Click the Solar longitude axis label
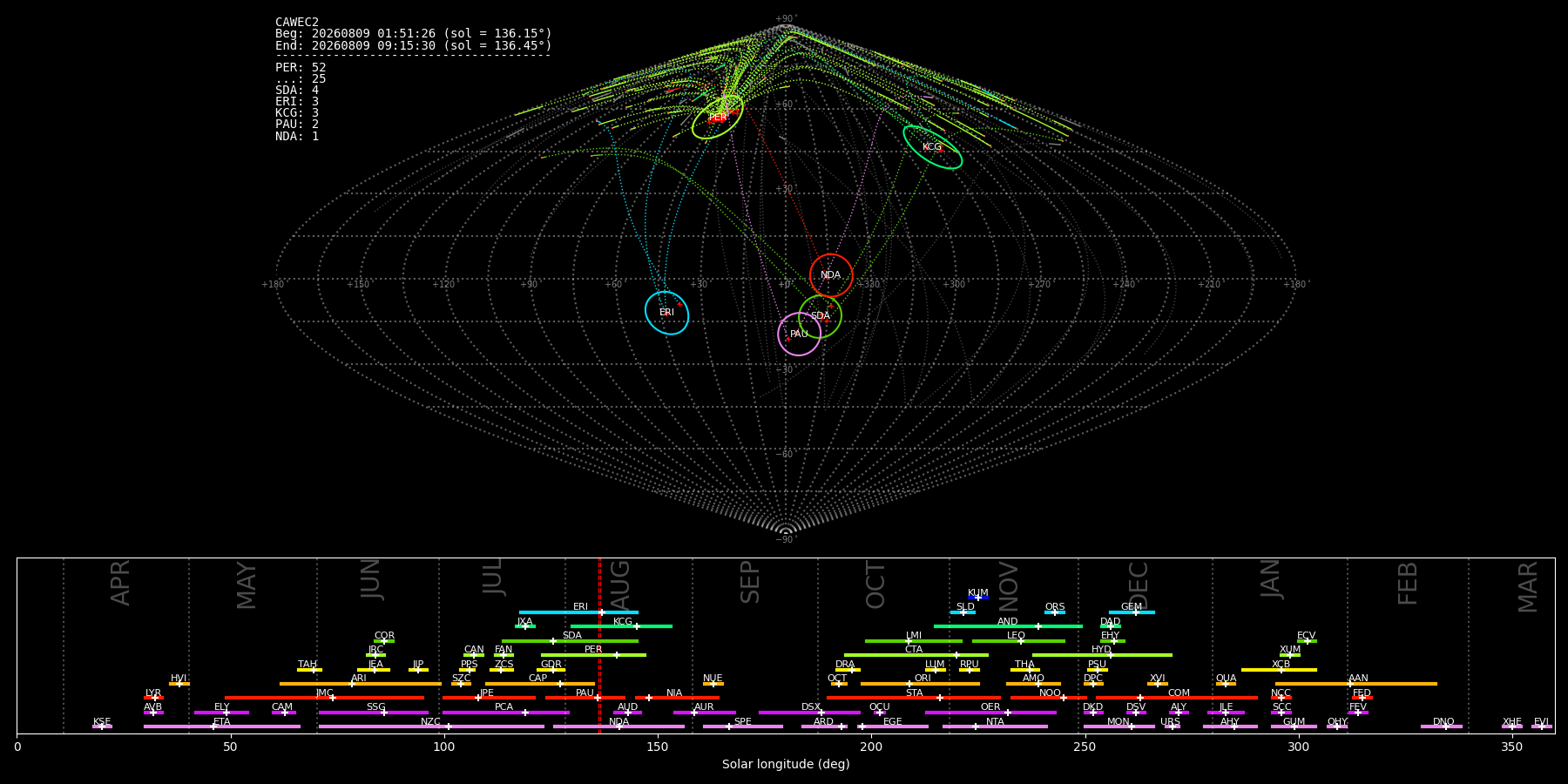The image size is (1568, 784). [786, 764]
